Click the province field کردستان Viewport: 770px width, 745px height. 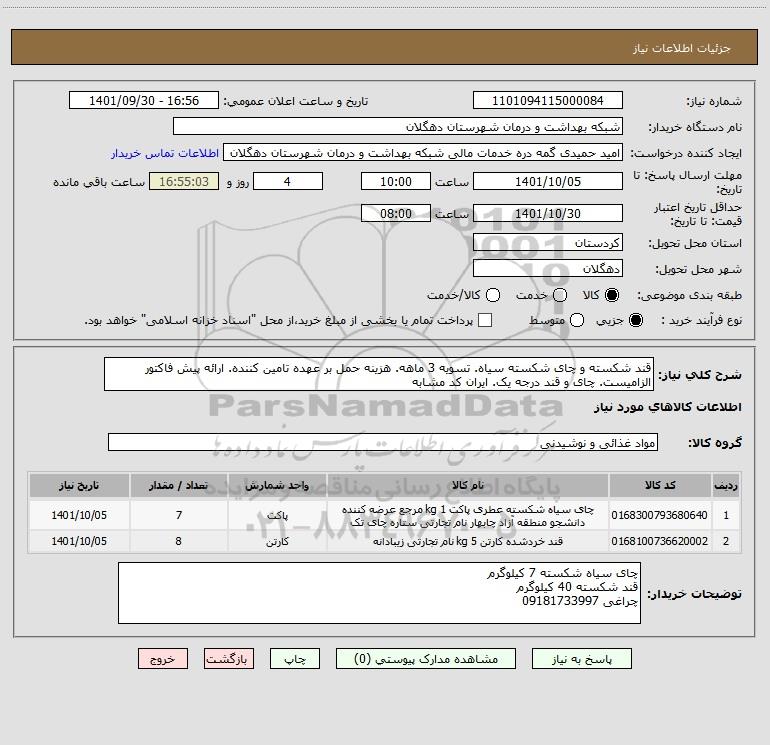(548, 242)
